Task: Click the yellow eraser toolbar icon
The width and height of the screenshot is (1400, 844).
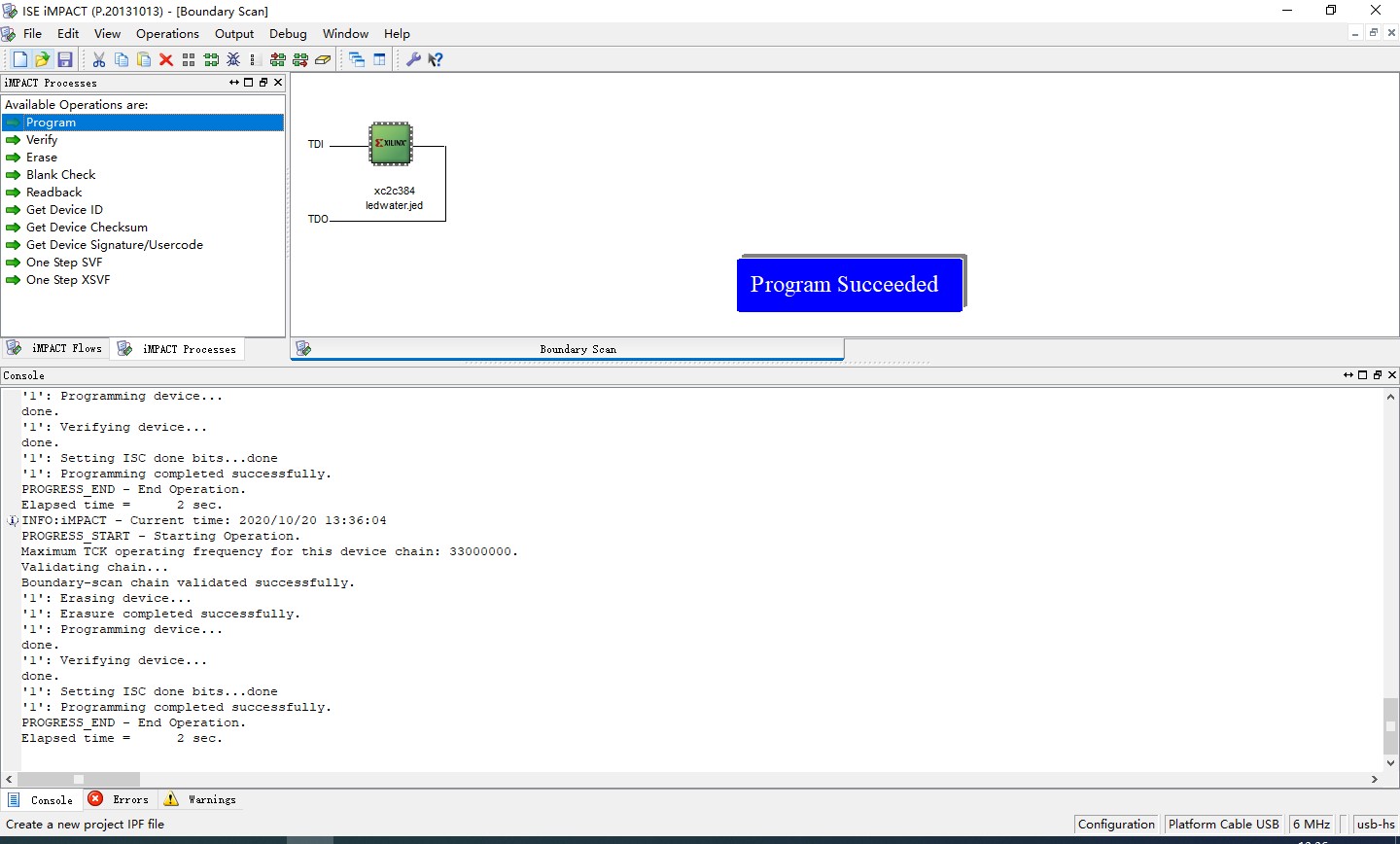Action: [323, 59]
